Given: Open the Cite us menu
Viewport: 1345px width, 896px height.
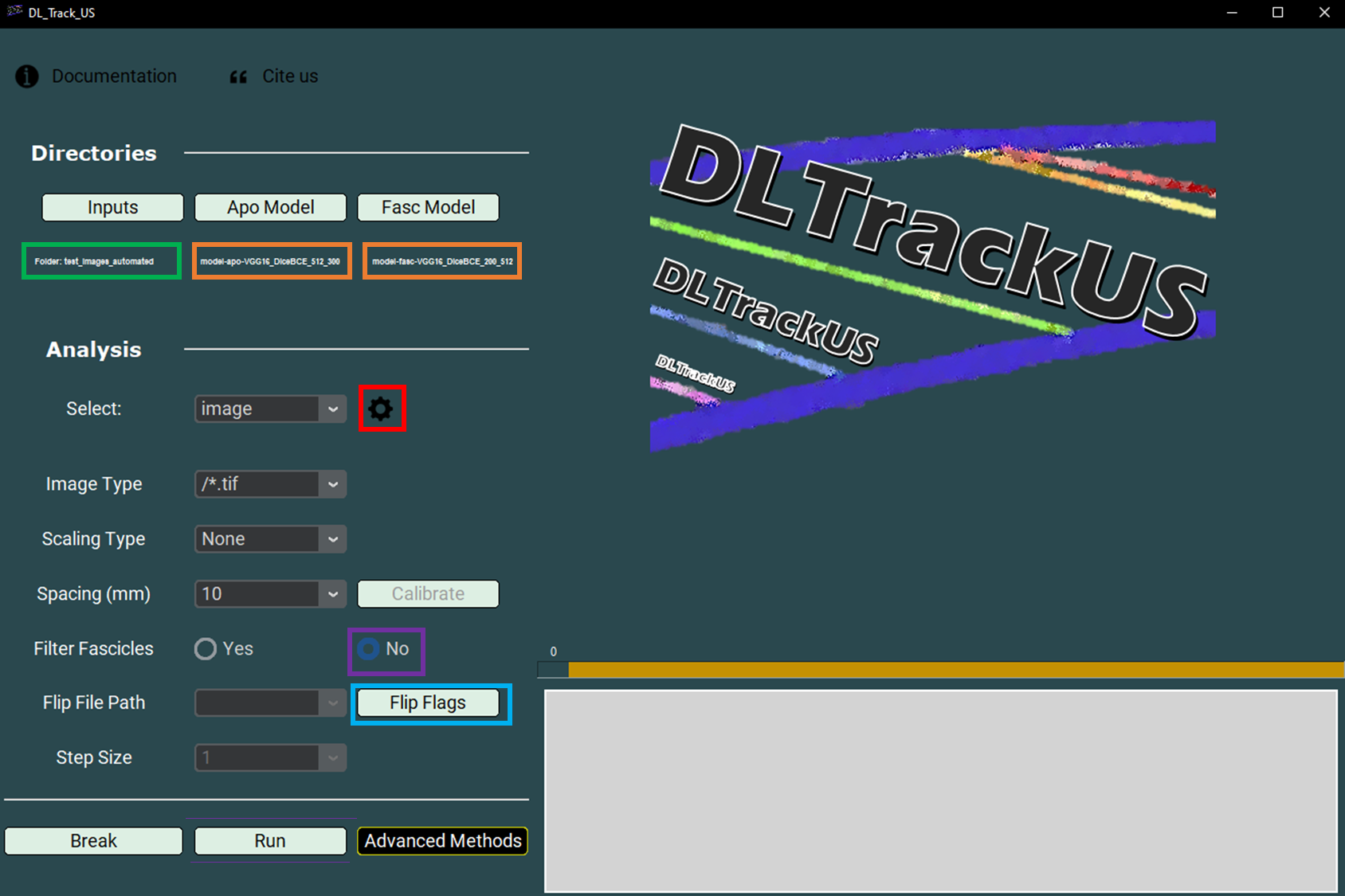Looking at the screenshot, I should pyautogui.click(x=290, y=76).
